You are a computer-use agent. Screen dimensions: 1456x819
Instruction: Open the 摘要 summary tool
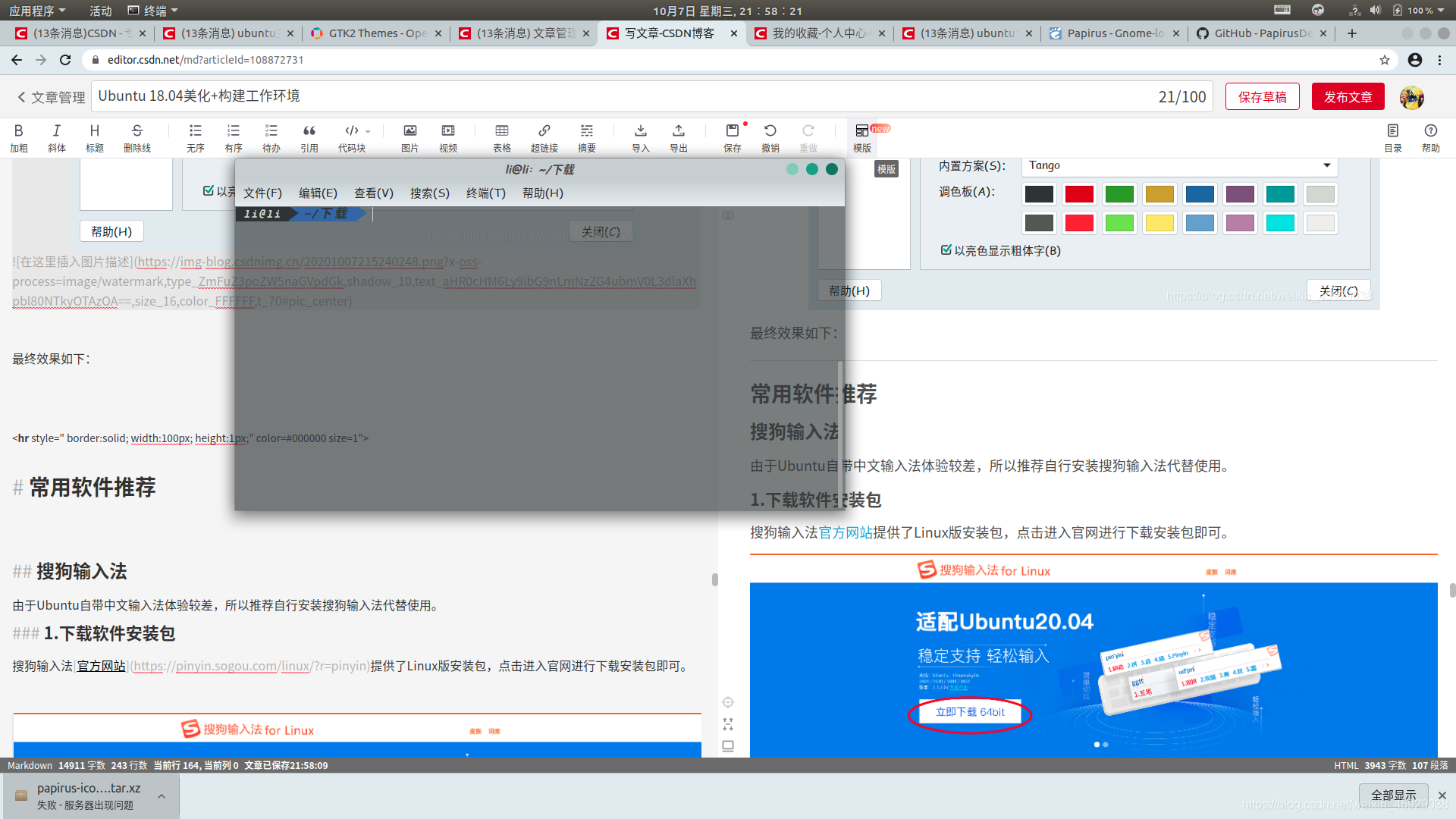coord(587,138)
